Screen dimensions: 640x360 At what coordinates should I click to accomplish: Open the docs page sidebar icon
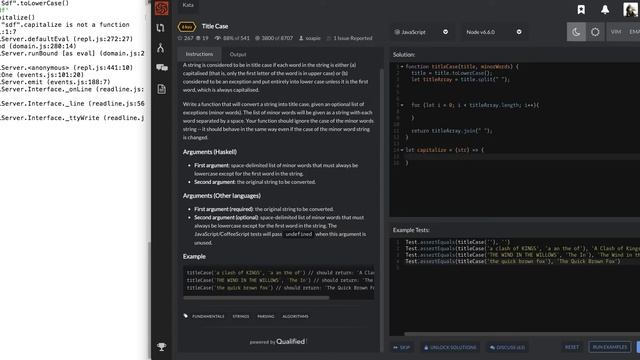[x=161, y=89]
